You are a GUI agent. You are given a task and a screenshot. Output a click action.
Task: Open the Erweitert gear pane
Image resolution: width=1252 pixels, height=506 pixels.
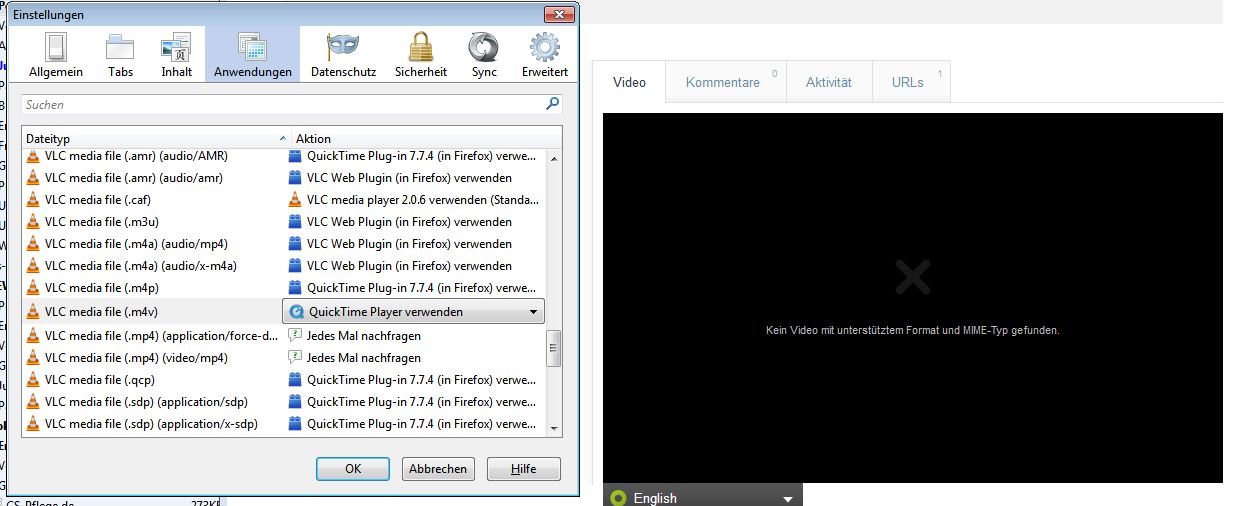point(545,55)
